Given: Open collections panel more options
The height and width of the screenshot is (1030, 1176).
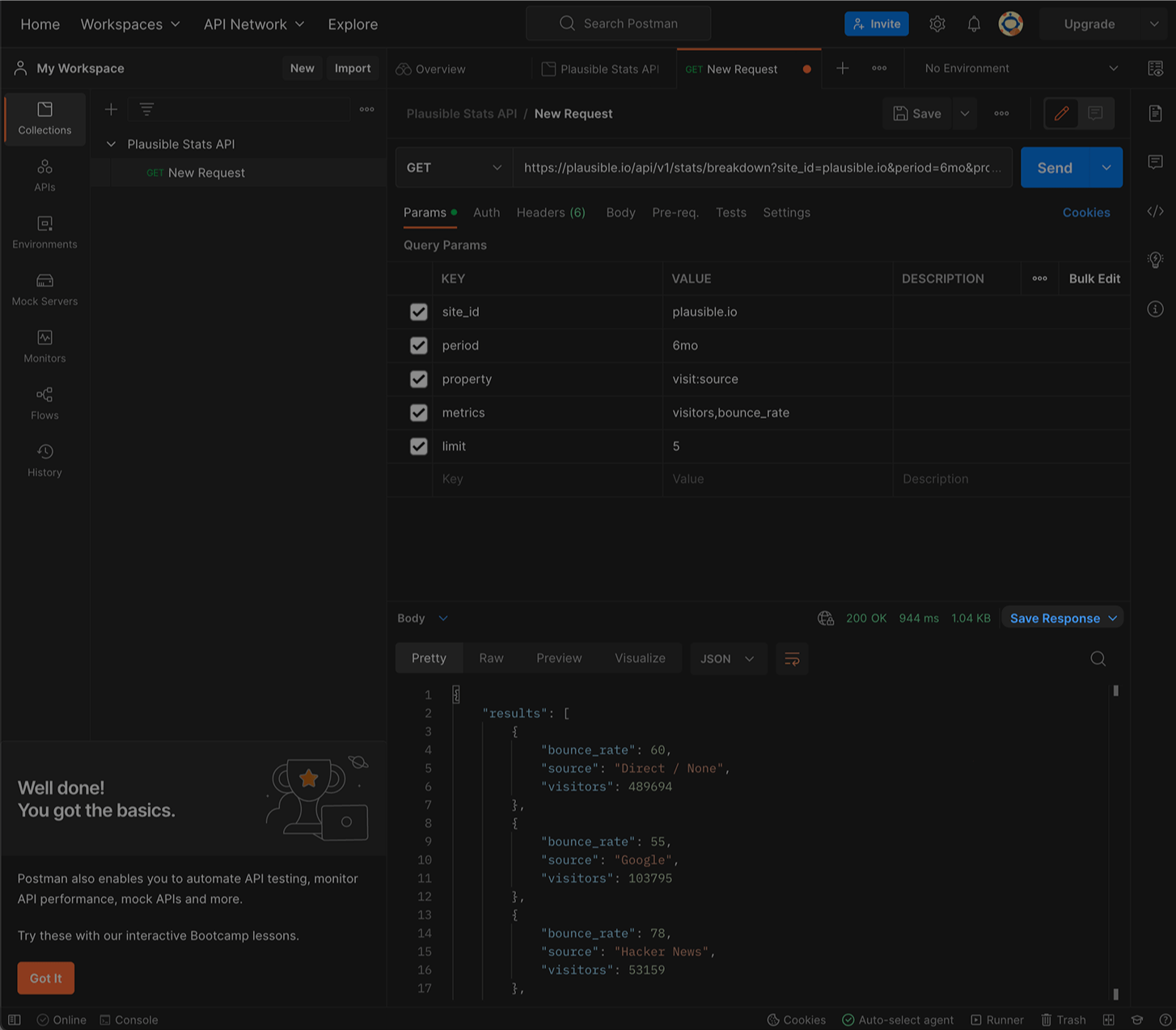Looking at the screenshot, I should [x=367, y=109].
